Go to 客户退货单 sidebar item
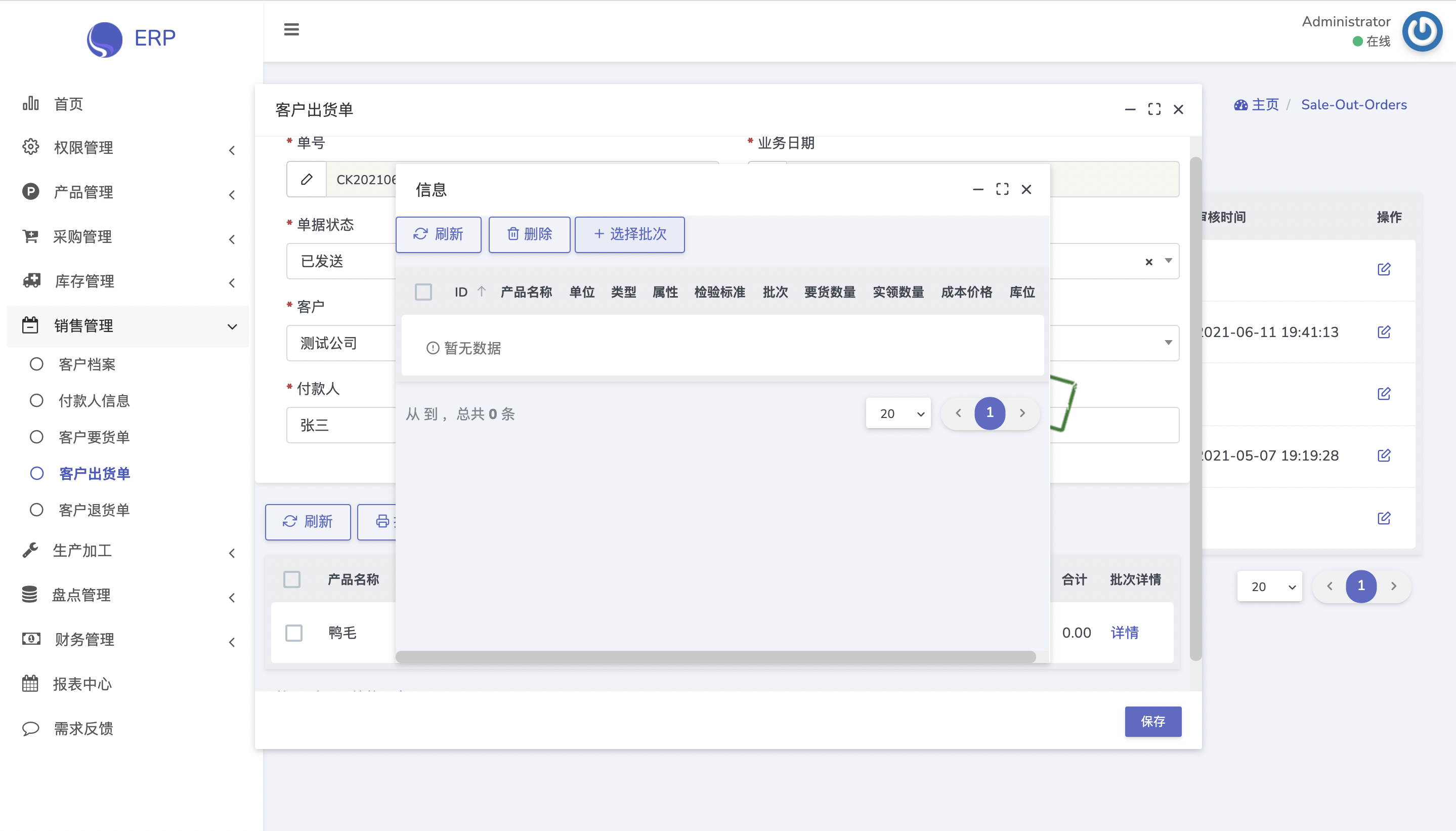This screenshot has width=1456, height=831. pos(94,510)
